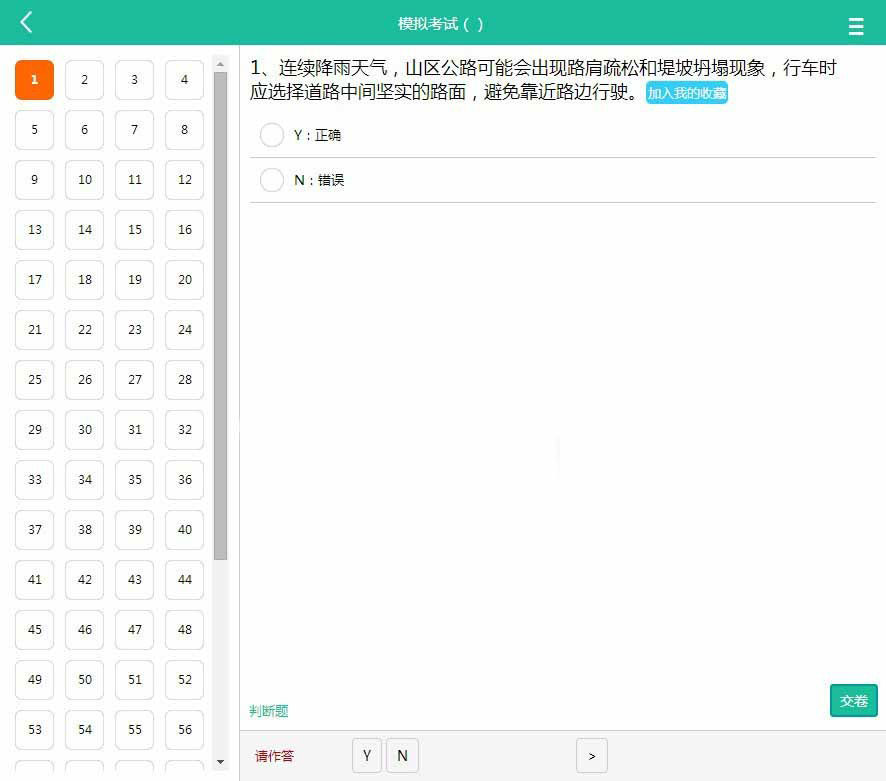Select the N : 错误 radio option

[x=271, y=180]
